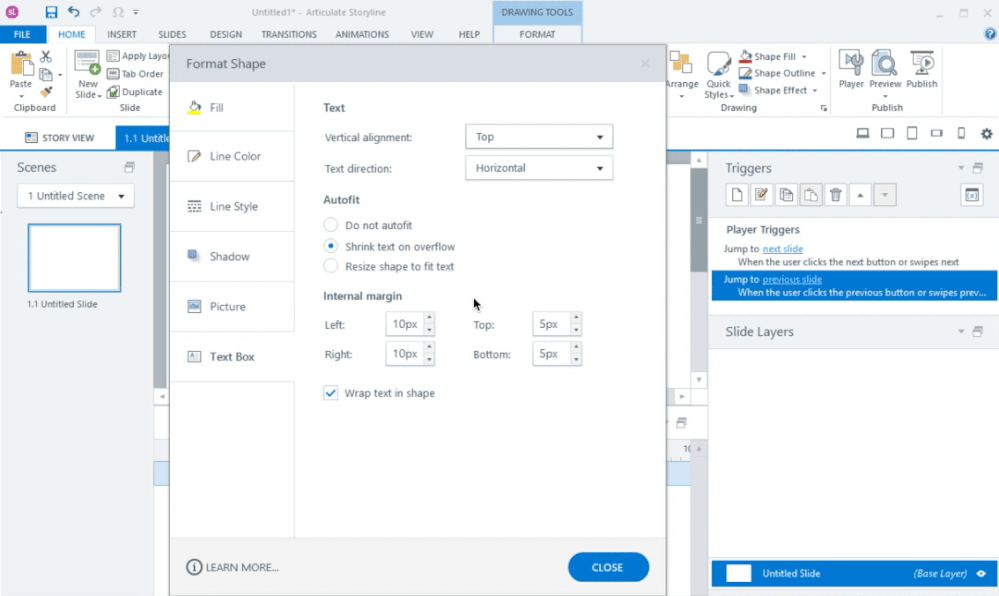Switch to mobile phone portrait preview icon
This screenshot has width=999, height=596.
pos(961,133)
